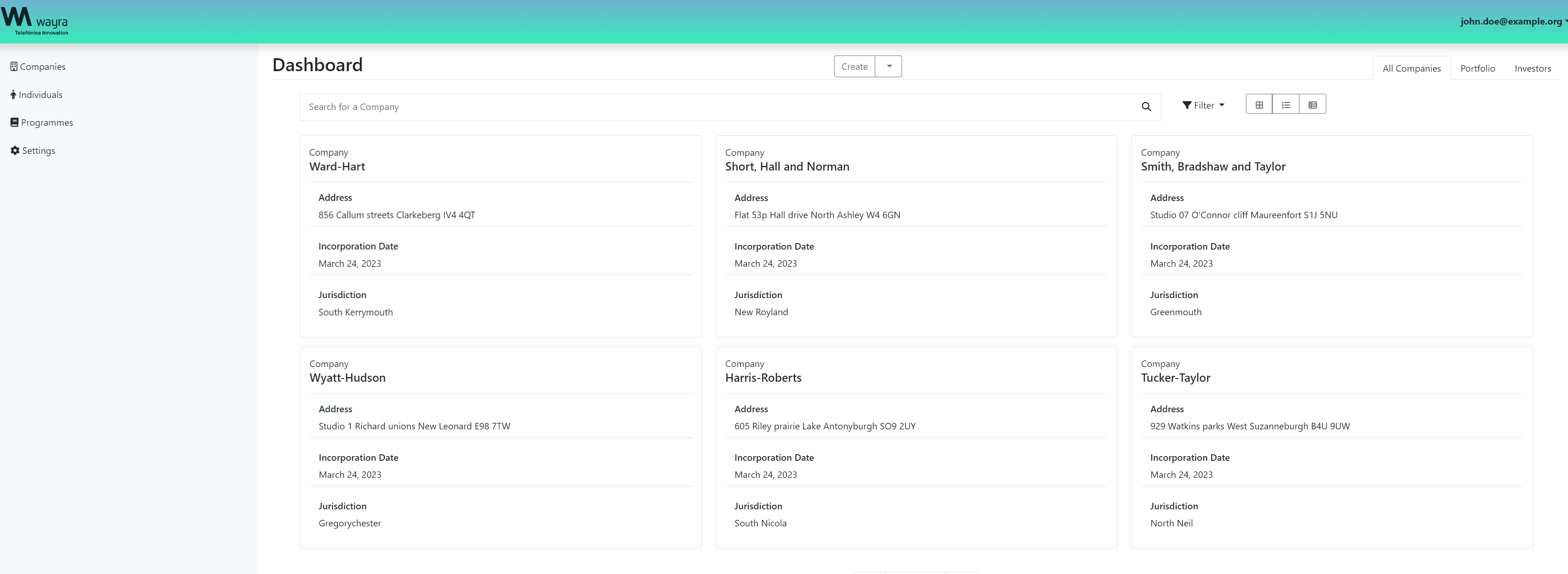Enable the table view layout

[x=1312, y=104]
